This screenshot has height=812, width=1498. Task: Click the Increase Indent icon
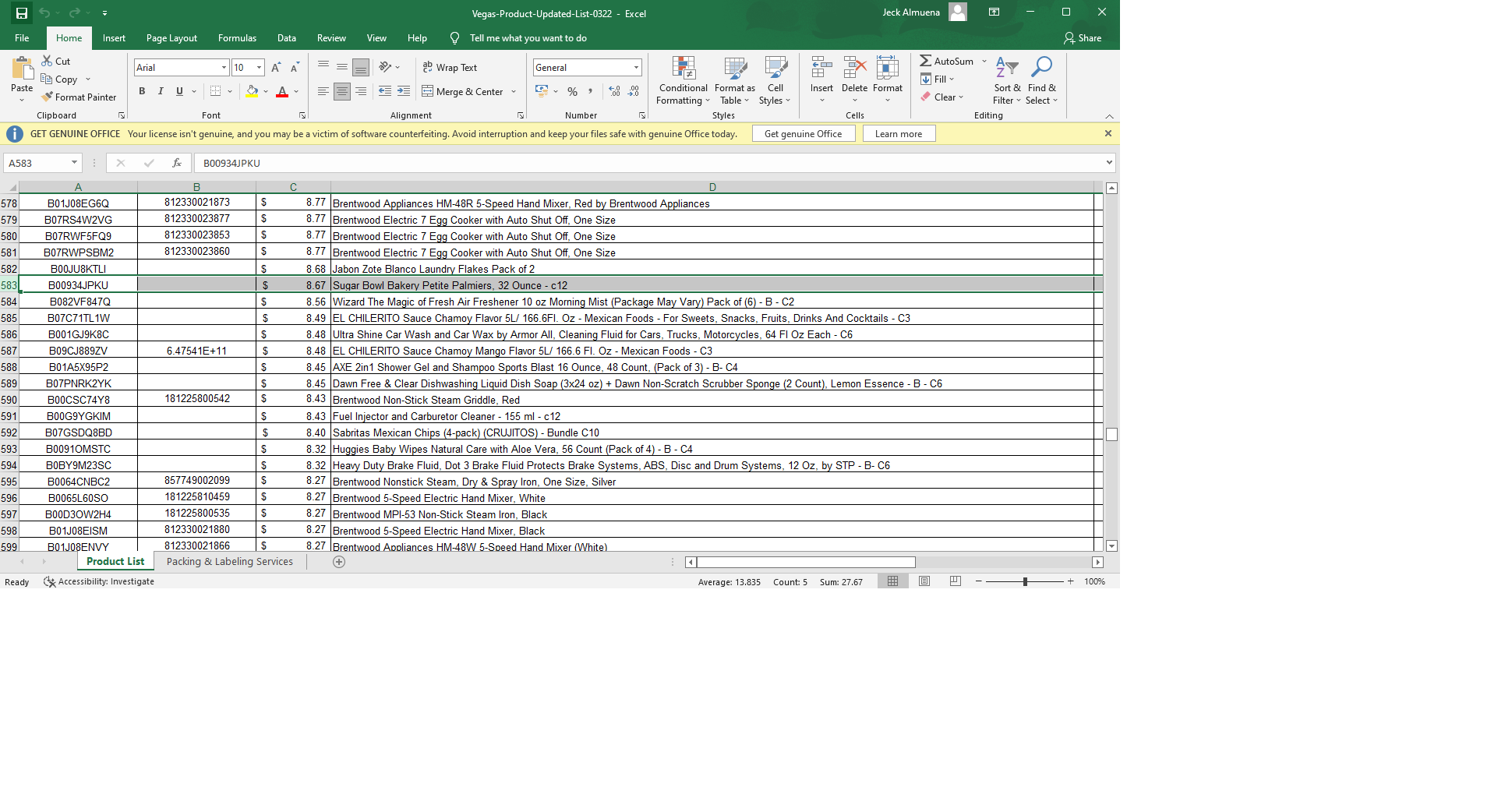[404, 91]
